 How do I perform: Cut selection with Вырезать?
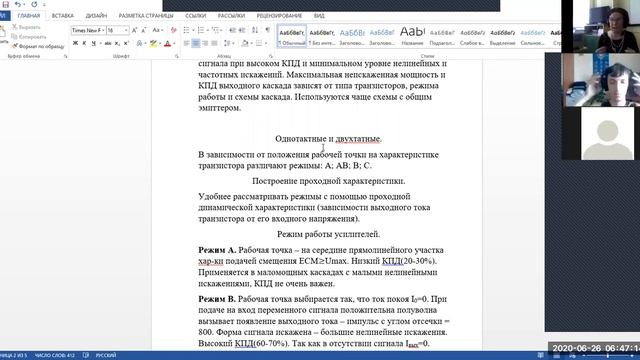tap(26, 27)
